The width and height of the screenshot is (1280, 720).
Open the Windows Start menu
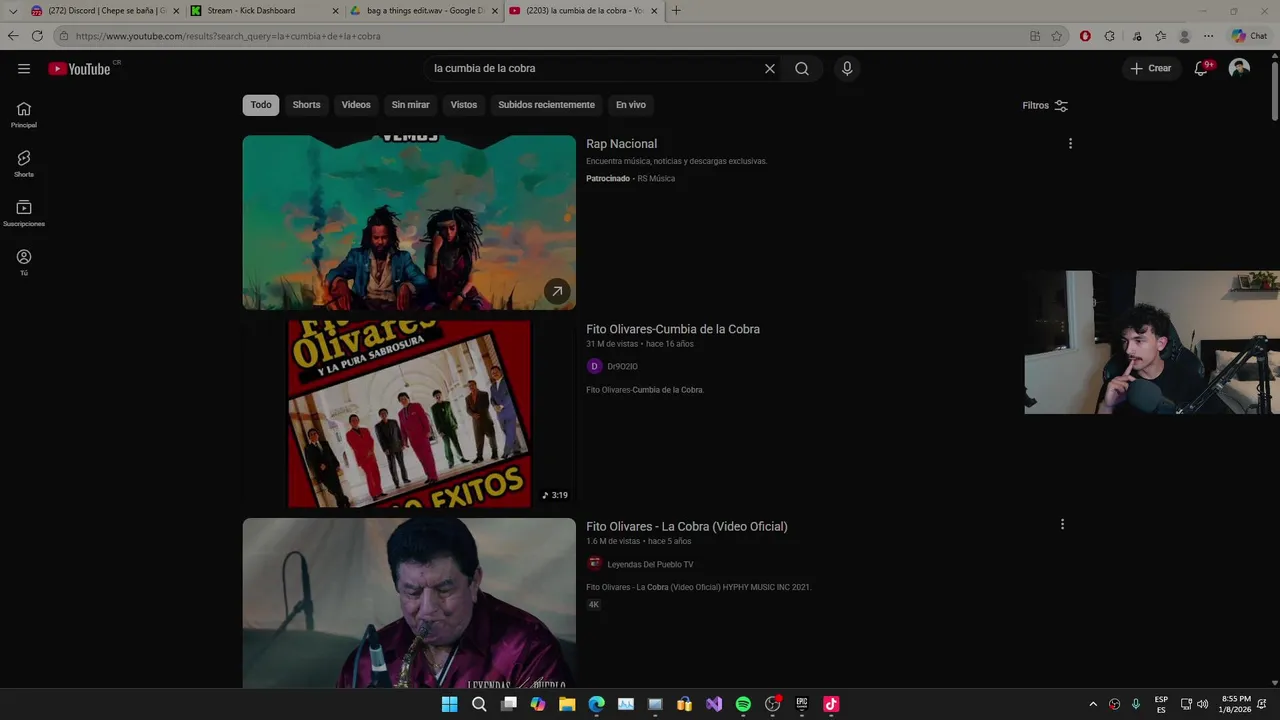450,704
